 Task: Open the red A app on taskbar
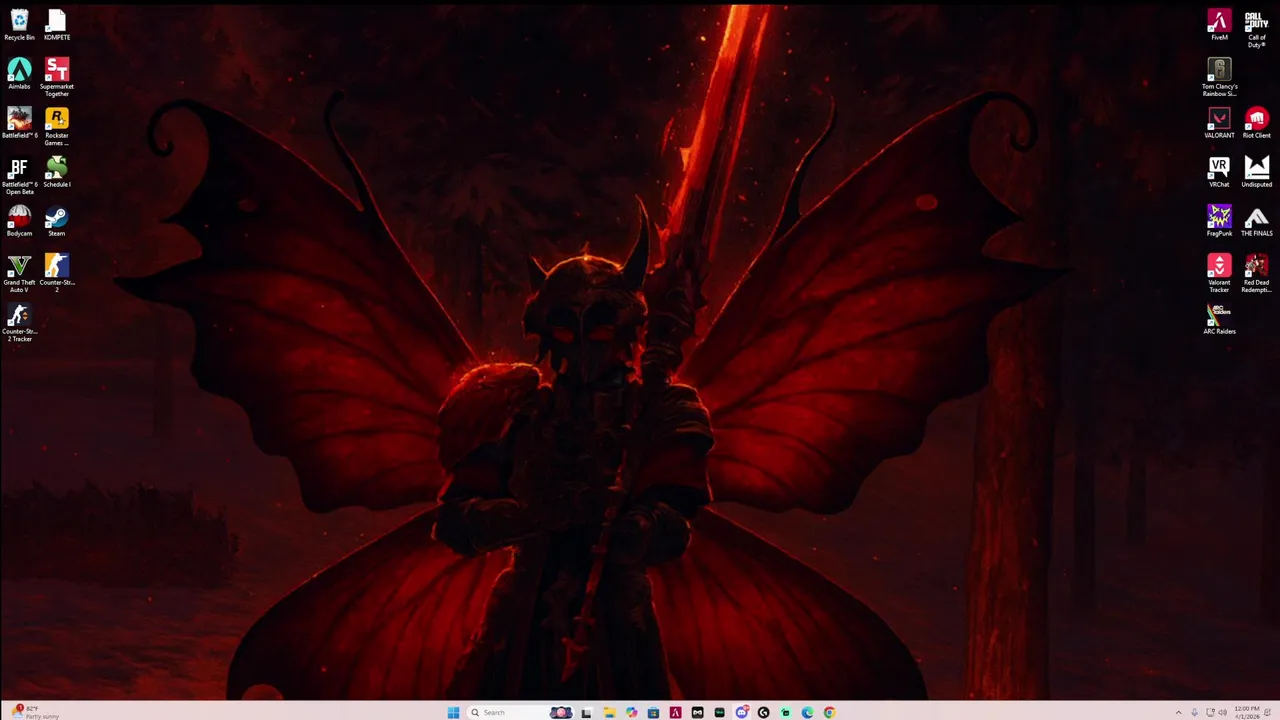tap(675, 712)
